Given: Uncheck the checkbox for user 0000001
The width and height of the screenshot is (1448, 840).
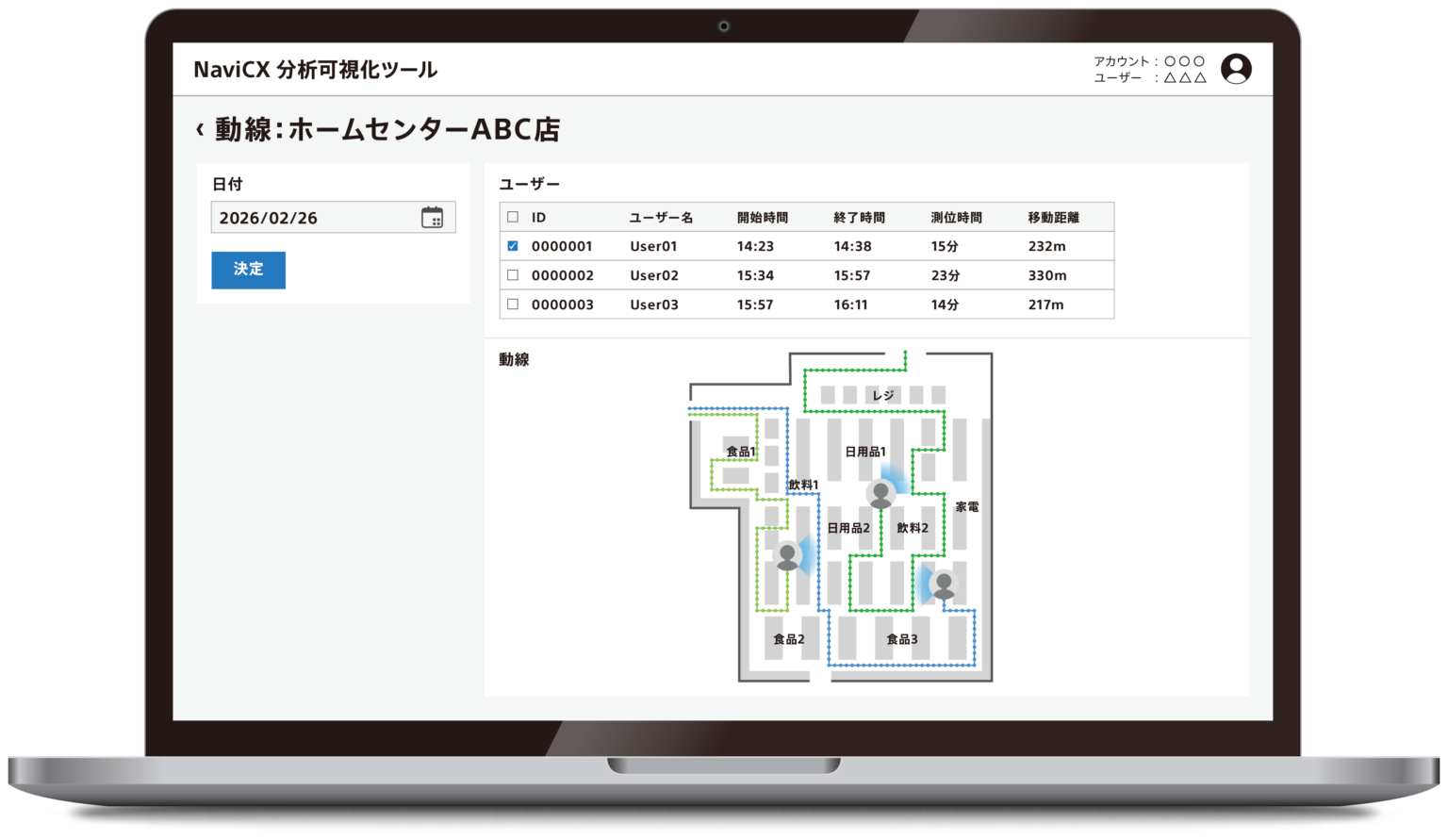Looking at the screenshot, I should tap(513, 246).
